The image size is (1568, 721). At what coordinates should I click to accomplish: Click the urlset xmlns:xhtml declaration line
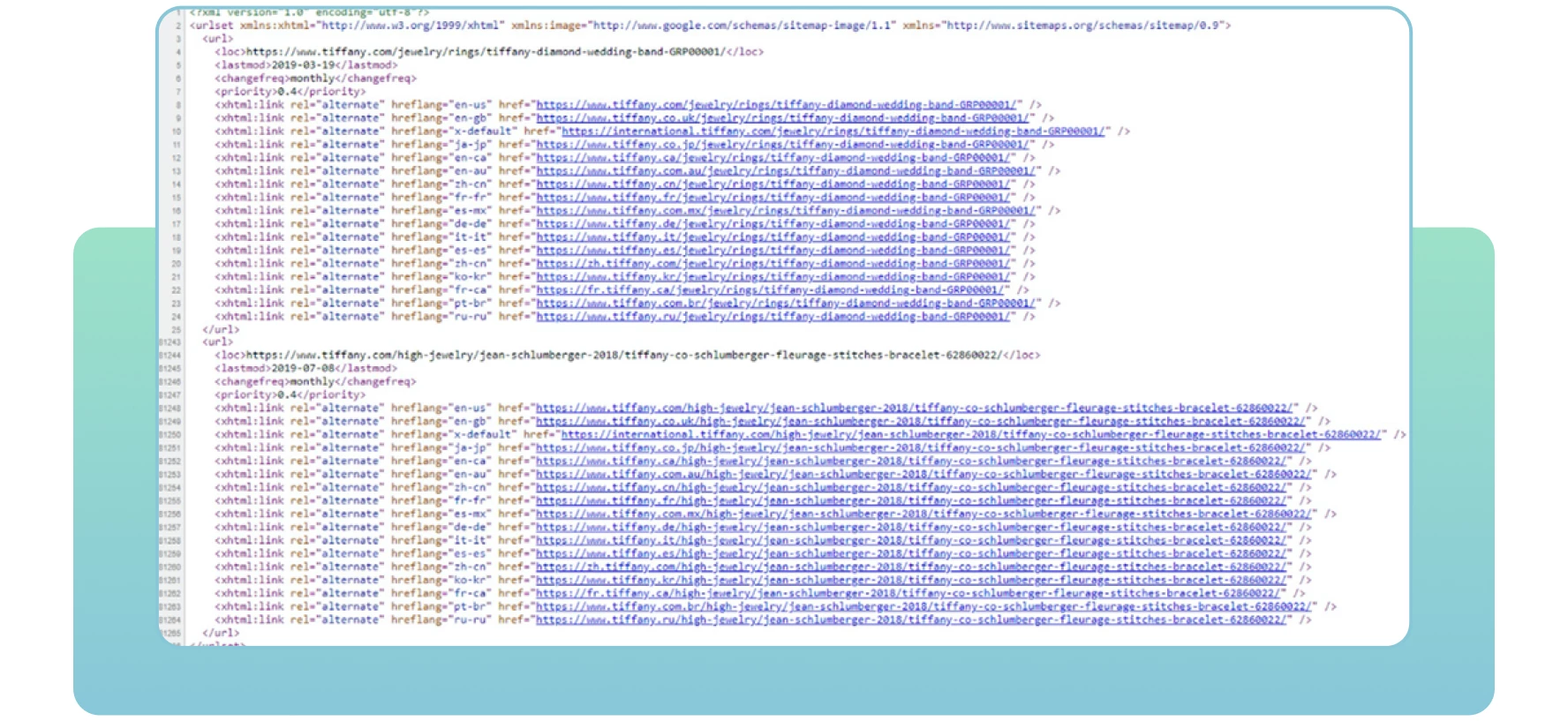711,26
